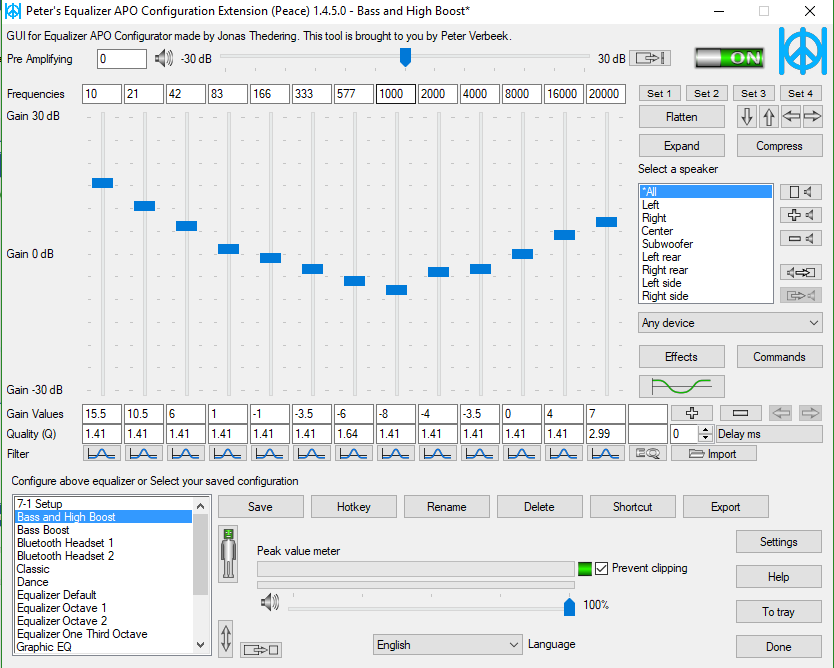
Task: Click the Expand button
Action: [681, 146]
